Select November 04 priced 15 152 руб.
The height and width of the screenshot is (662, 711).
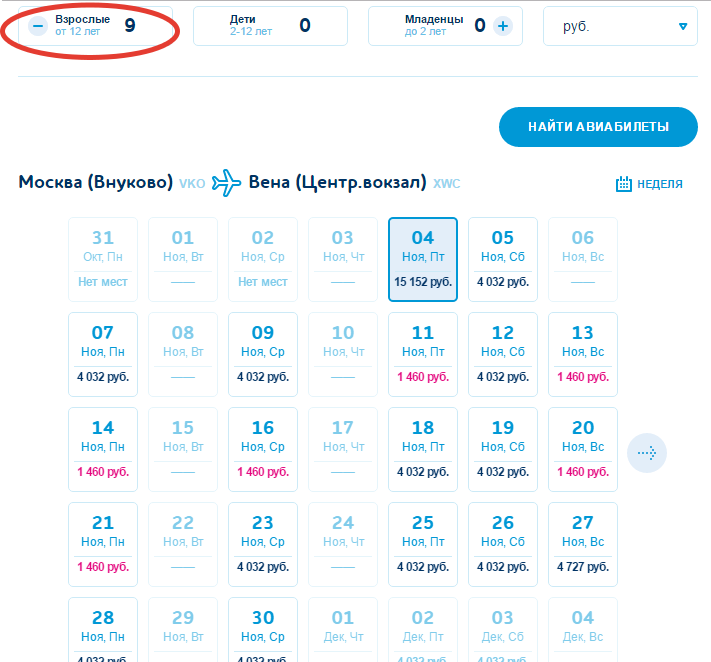pyautogui.click(x=423, y=258)
